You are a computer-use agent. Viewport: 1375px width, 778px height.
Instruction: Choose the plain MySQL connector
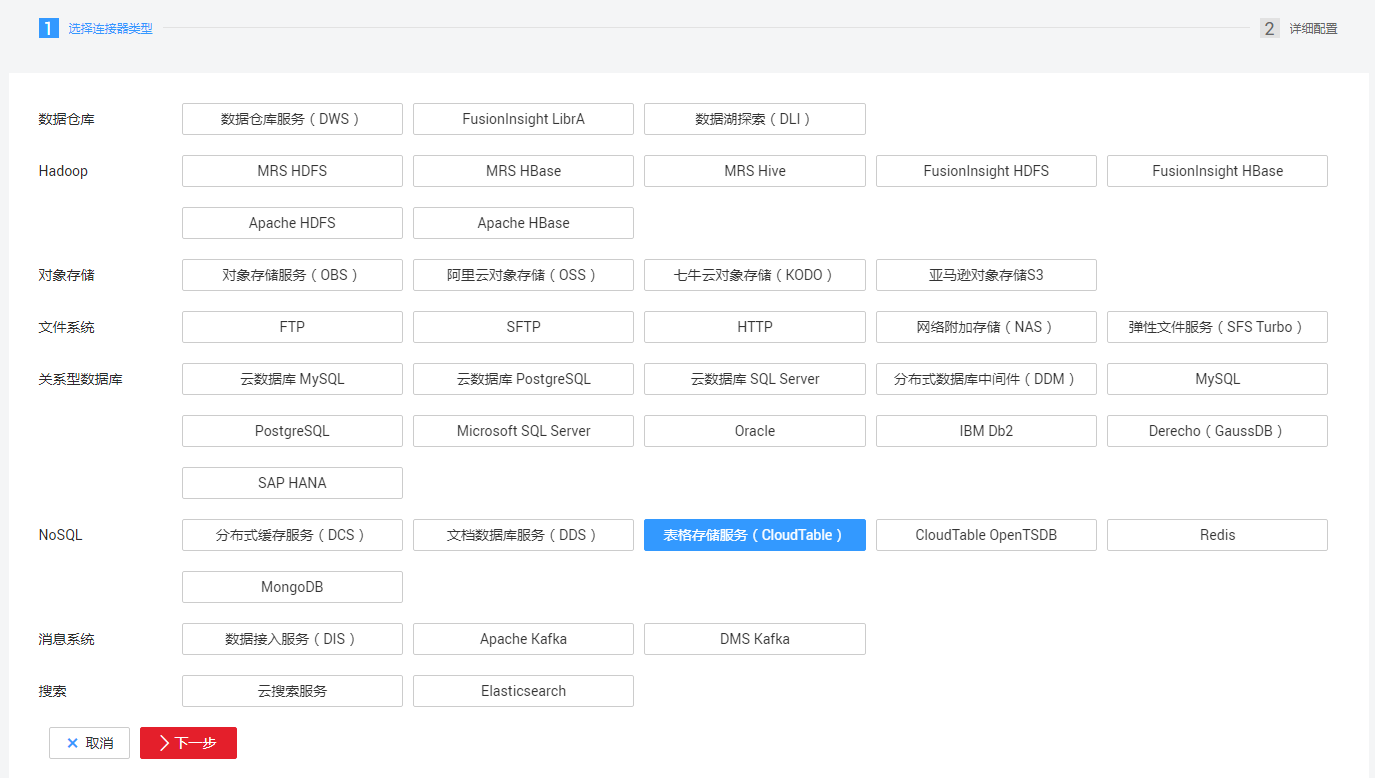coord(1217,379)
